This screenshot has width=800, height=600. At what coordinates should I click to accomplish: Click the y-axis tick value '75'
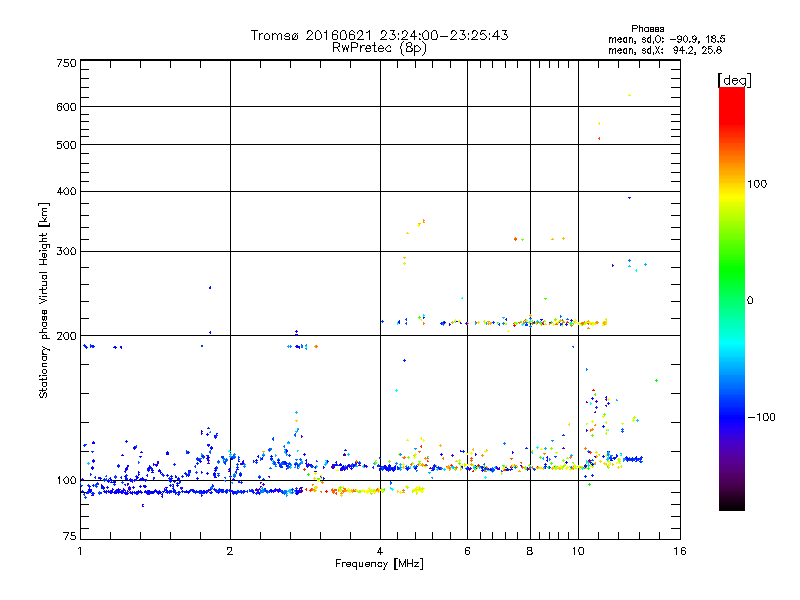[x=70, y=536]
